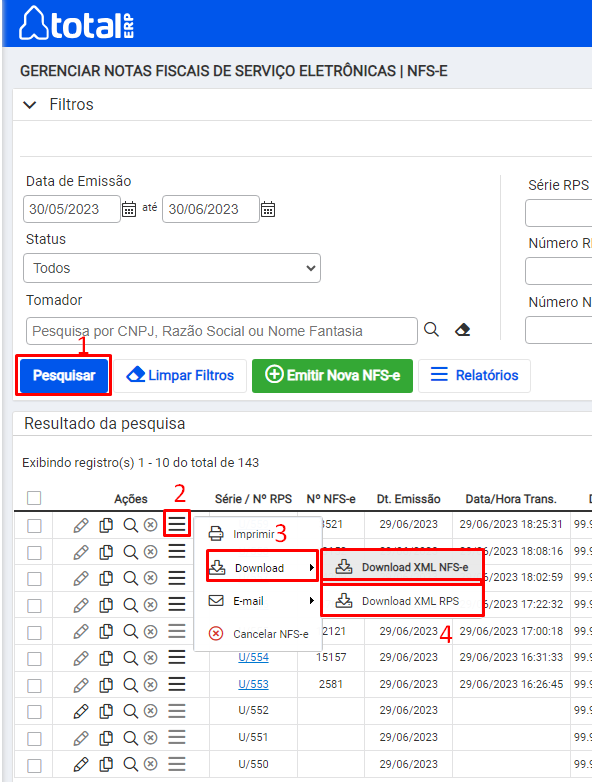Image resolution: width=592 pixels, height=782 pixels.
Task: Clear the Tomador field with eraser icon
Action: (462, 330)
